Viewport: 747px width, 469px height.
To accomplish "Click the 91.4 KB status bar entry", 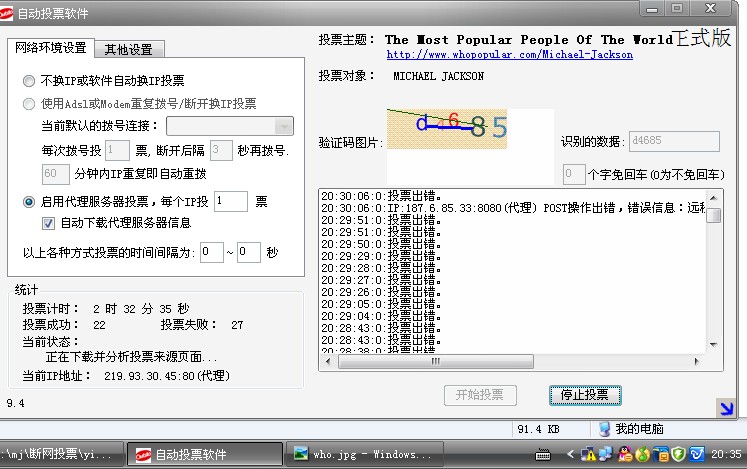I will pos(538,429).
